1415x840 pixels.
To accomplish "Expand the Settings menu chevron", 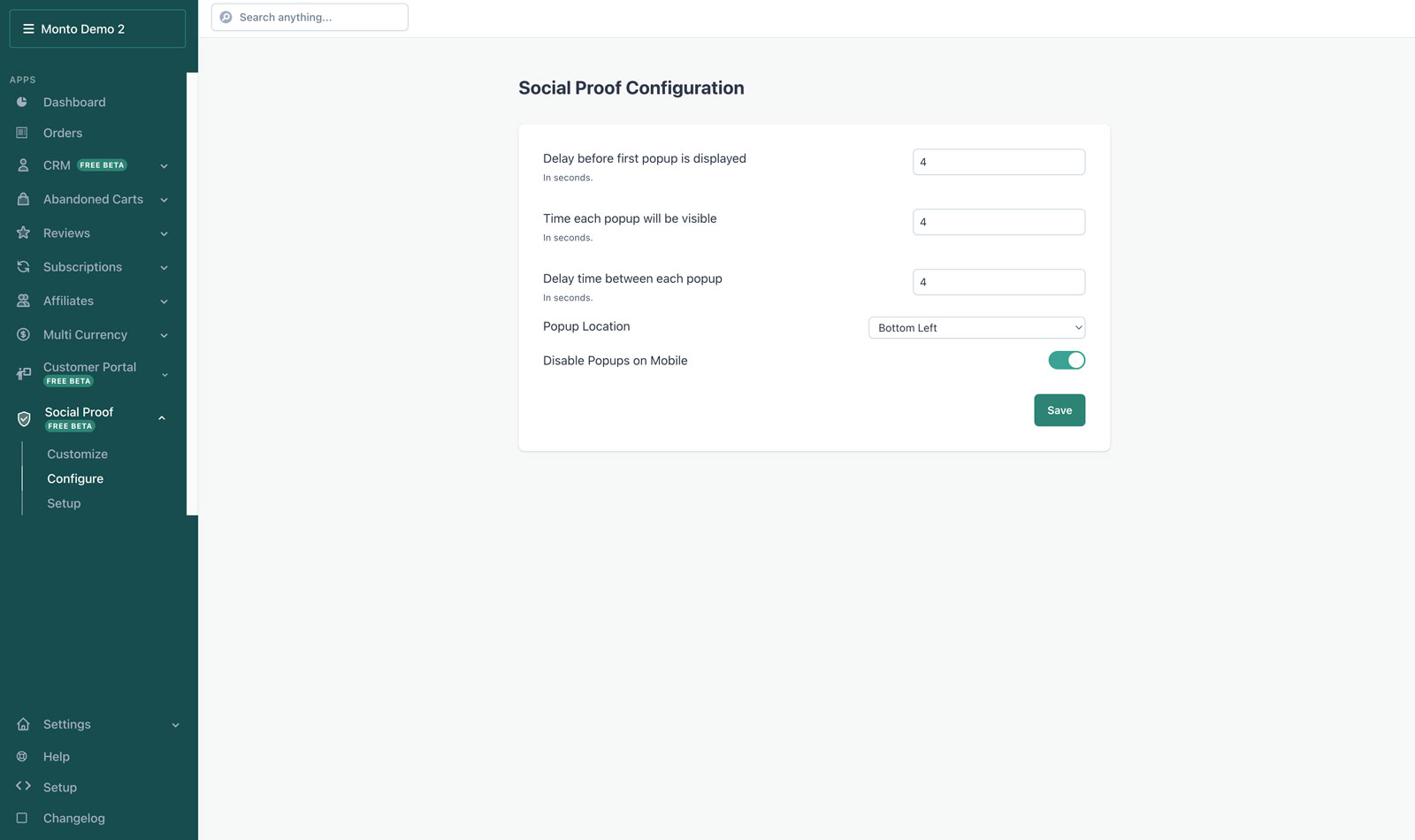I will [x=175, y=725].
